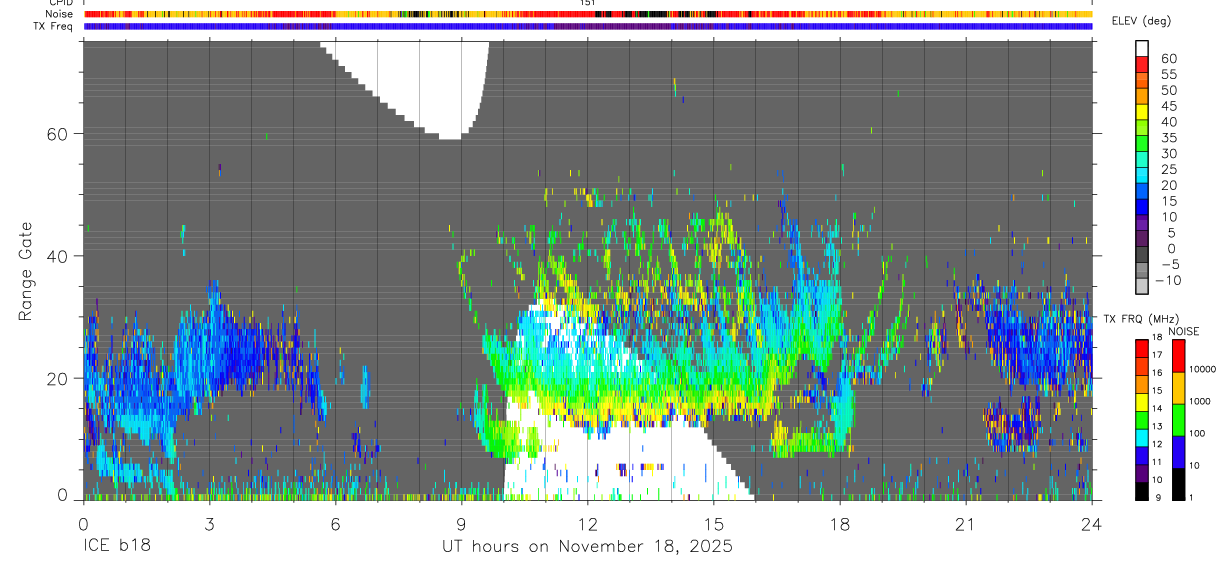Click the '13' tick on the TX FRQ legend
Viewport: 1228px width, 567px height.
coord(1157,427)
